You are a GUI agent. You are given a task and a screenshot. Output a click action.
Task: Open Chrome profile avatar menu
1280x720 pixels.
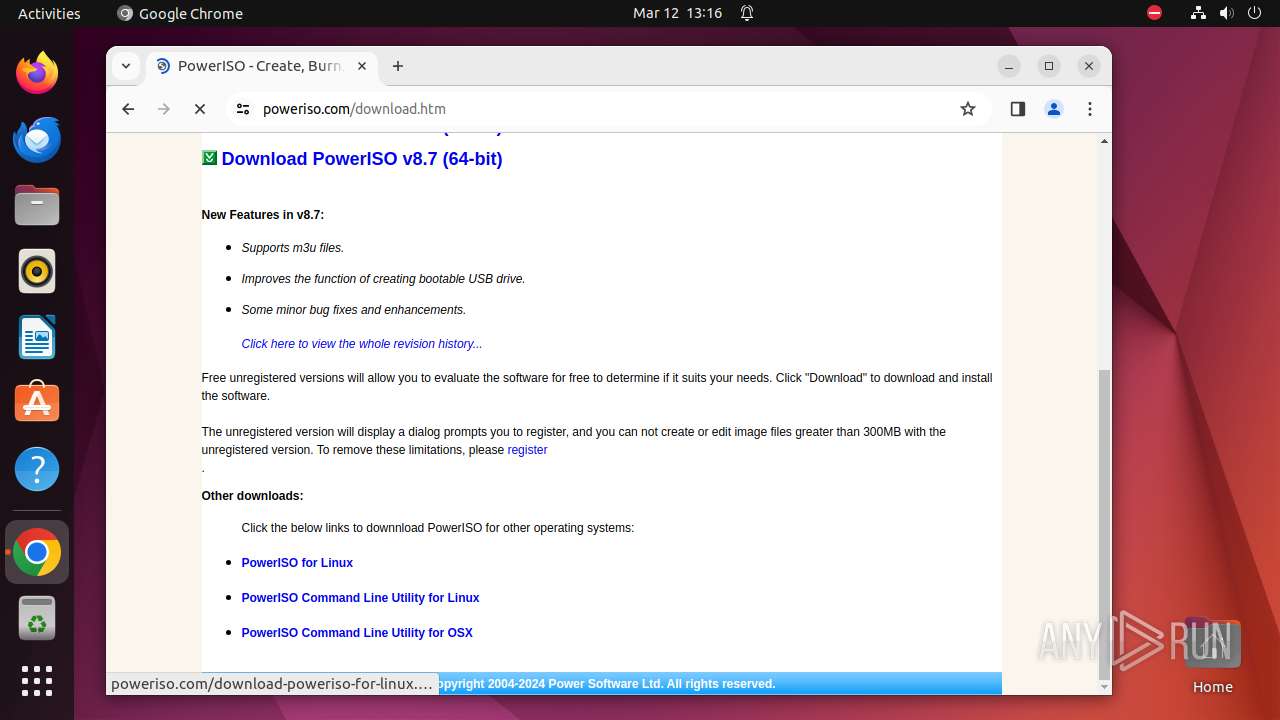1054,109
